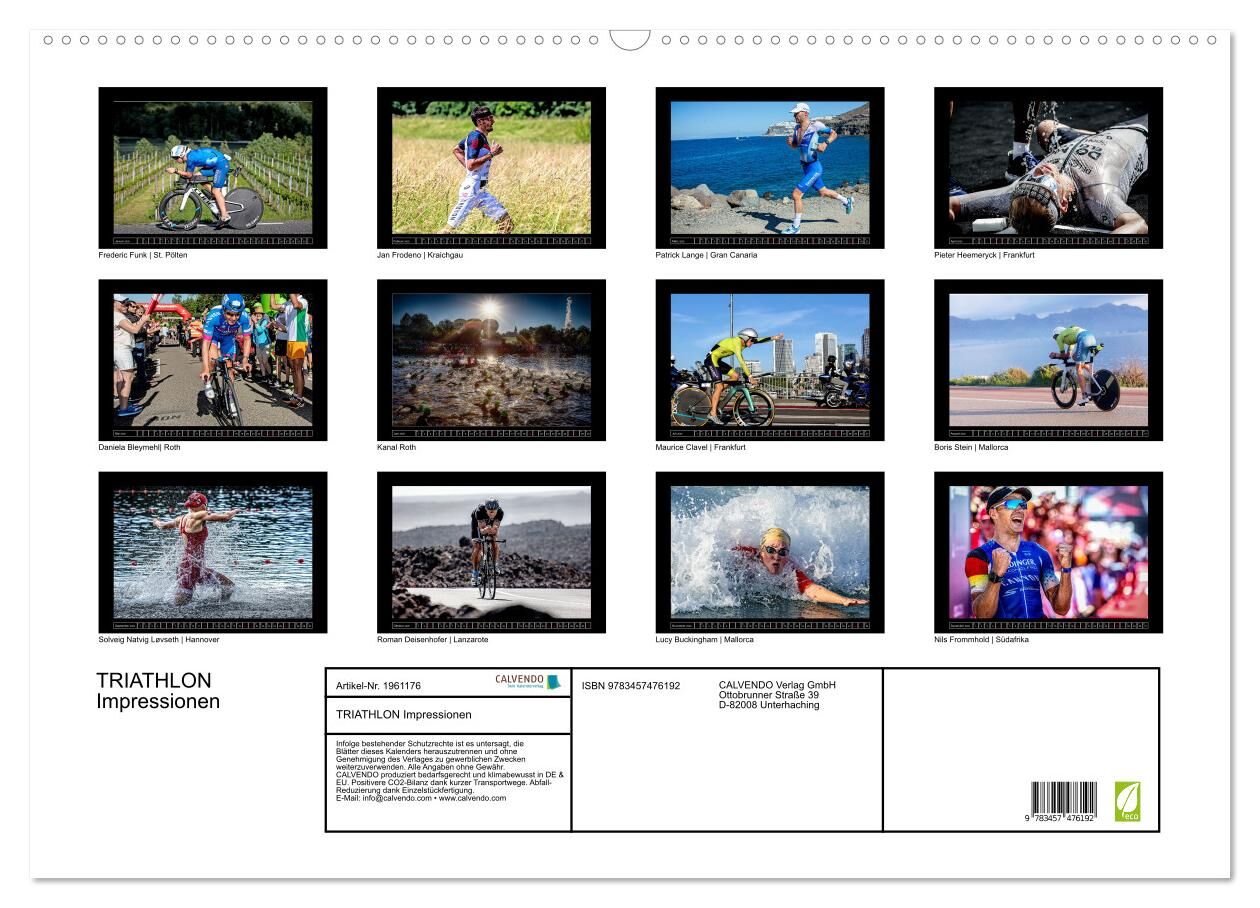Screen dimensions: 1260x908
Task: Open the Patrick Lange Gran Canaria image
Action: pyautogui.click(x=770, y=167)
